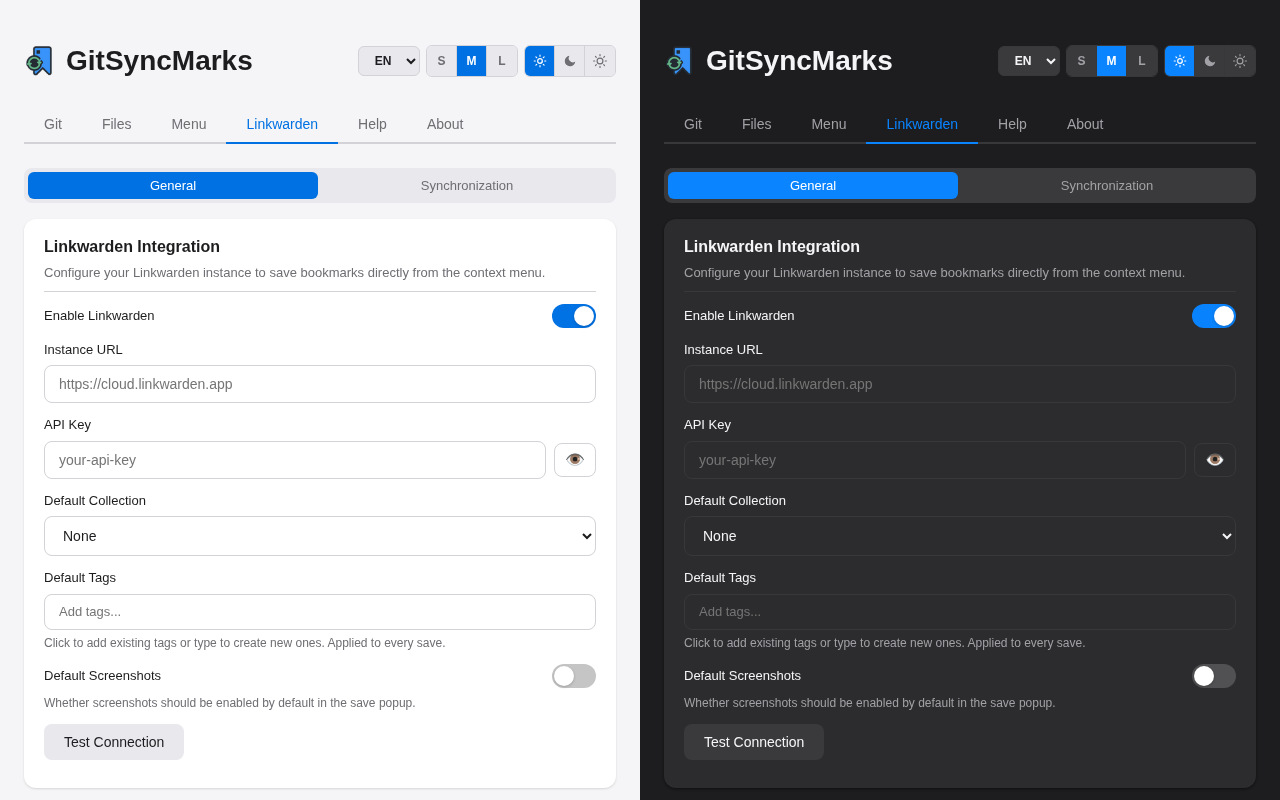Screen dimensions: 1280x800
Task: Turn on Default Screenshots in dark panel
Action: click(1214, 676)
